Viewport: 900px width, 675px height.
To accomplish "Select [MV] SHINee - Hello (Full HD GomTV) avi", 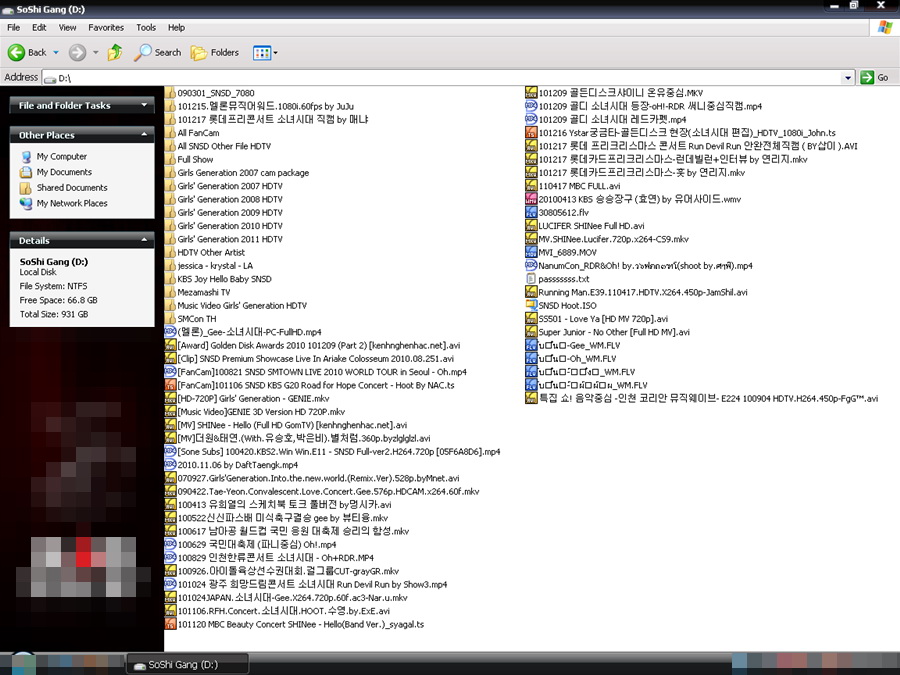I will click(x=292, y=425).
